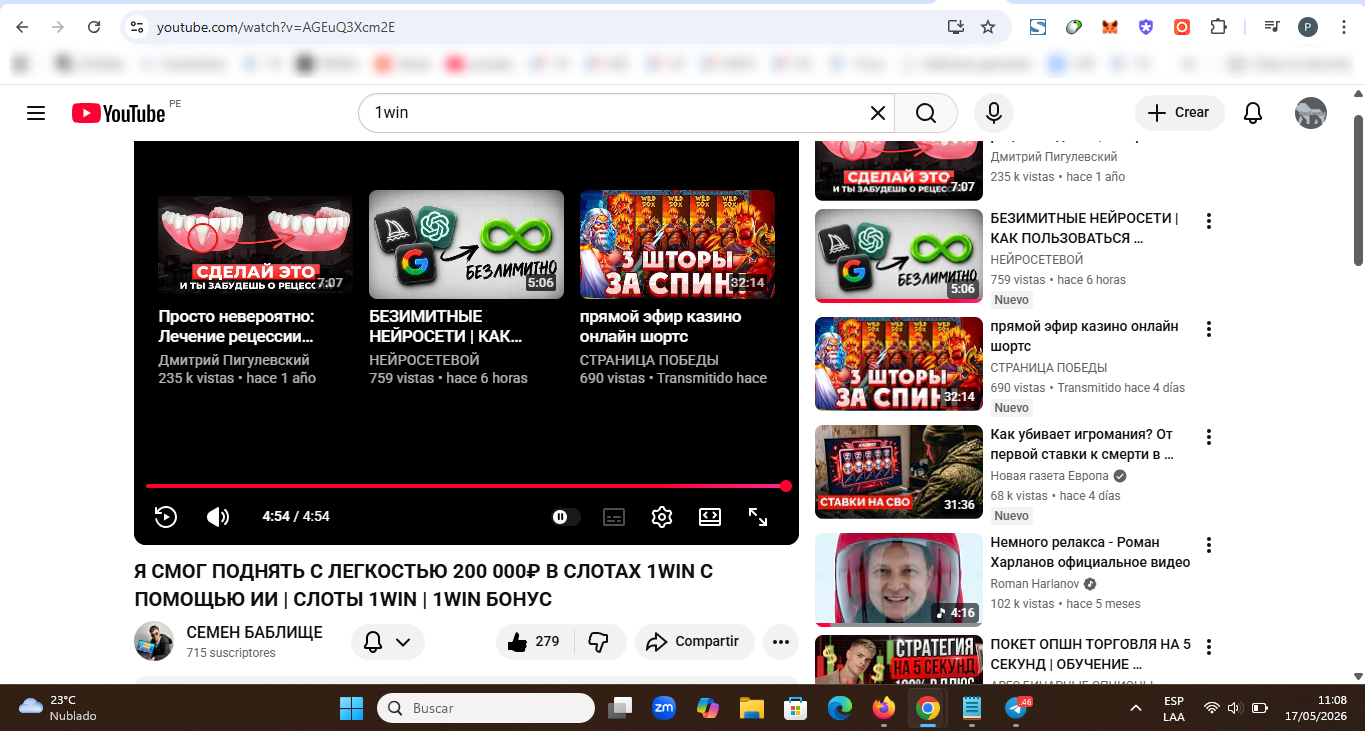Open the browser extensions puzzle icon
The height and width of the screenshot is (731, 1365).
point(1218,27)
